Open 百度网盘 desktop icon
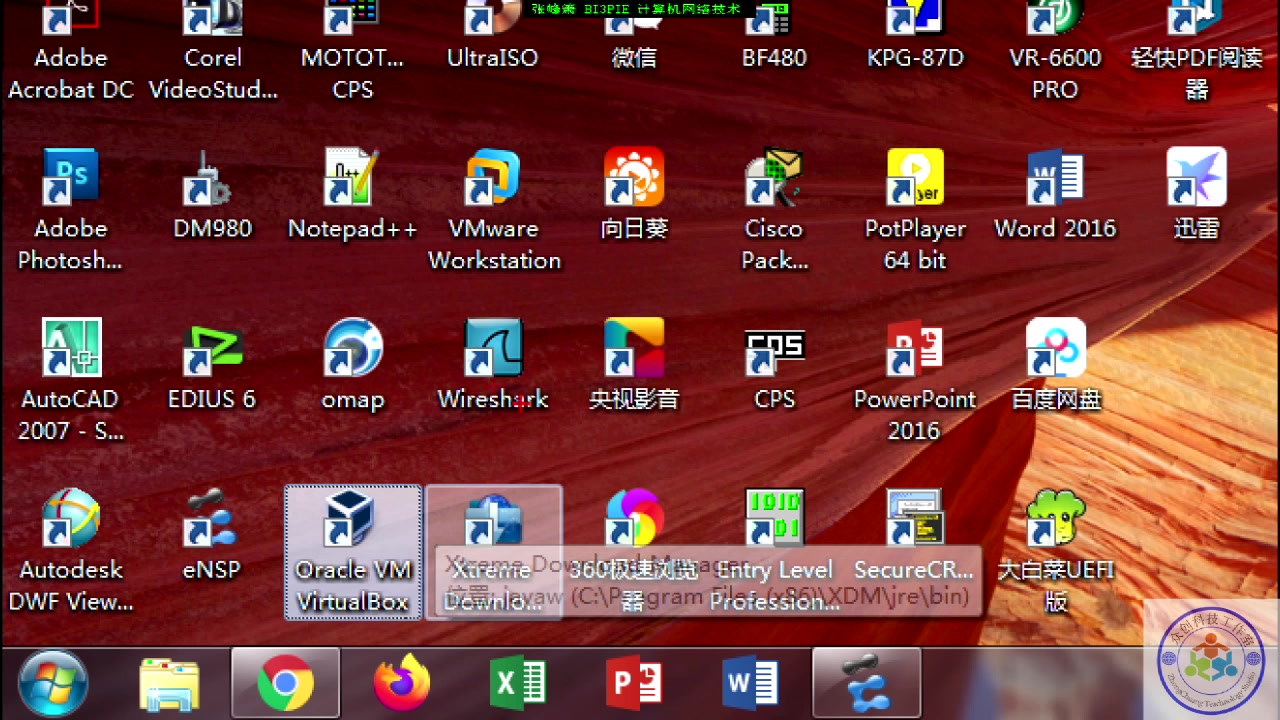Screen dimensions: 1280x720 click(1055, 366)
